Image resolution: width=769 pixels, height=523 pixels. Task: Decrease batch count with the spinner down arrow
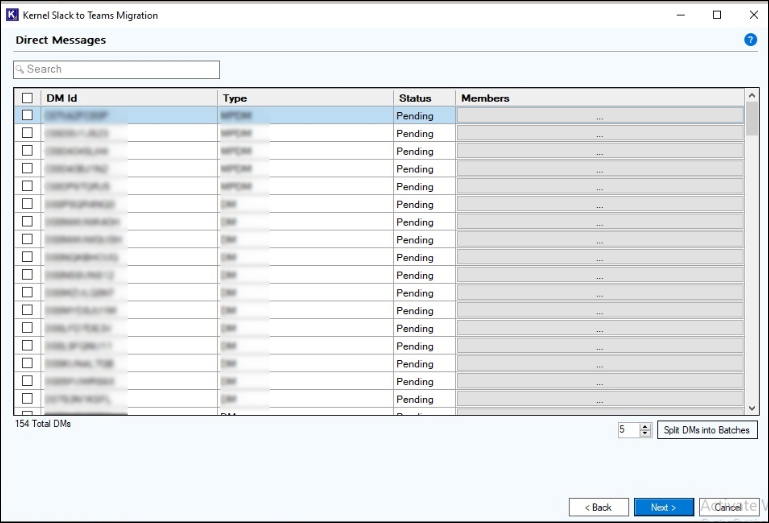click(645, 434)
